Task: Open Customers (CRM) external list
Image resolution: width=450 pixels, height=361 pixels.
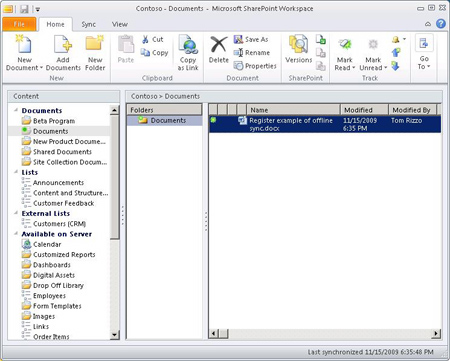Action: pyautogui.click(x=54, y=224)
